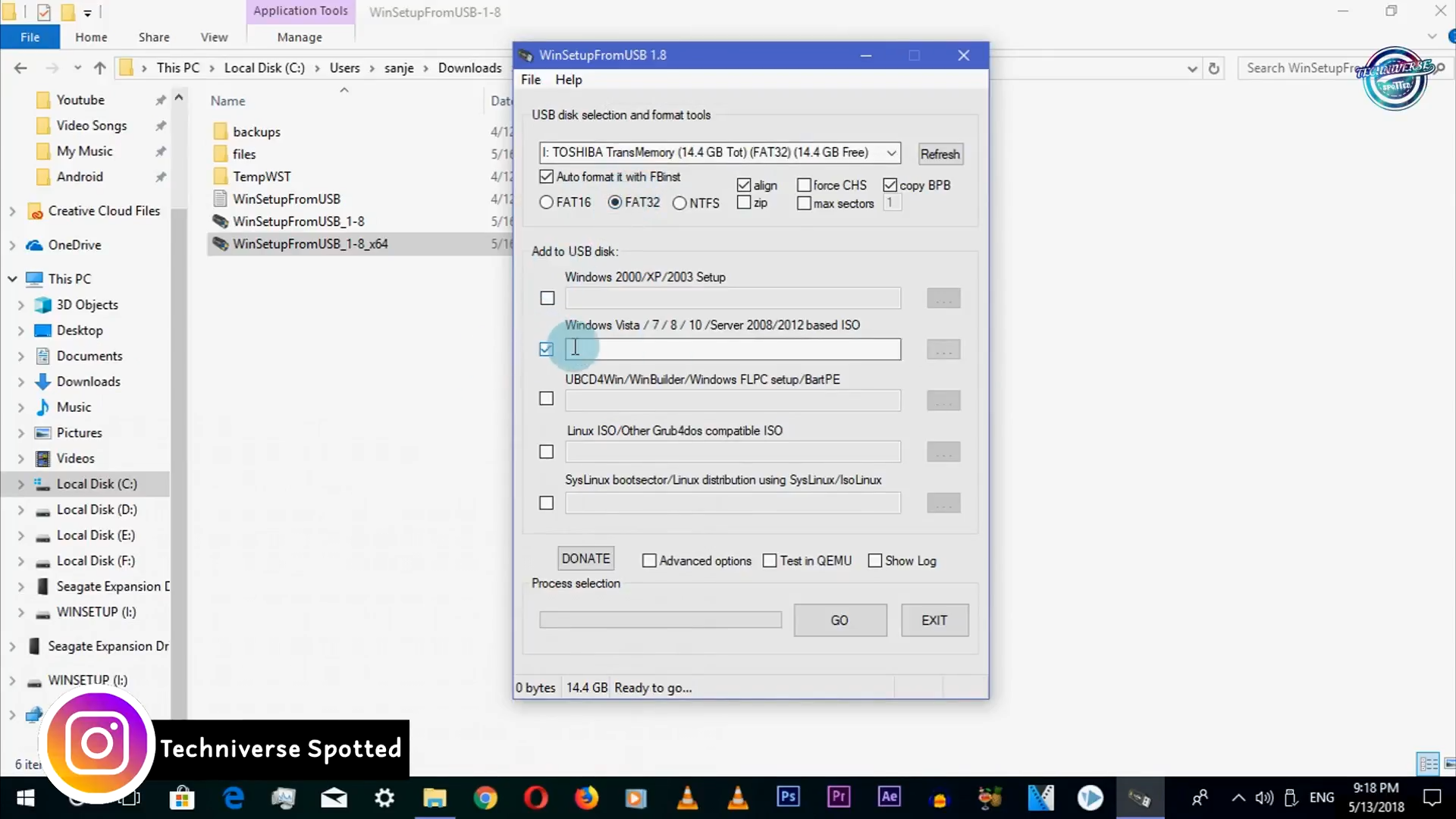Toggle Auto format it with FBinst
The width and height of the screenshot is (1456, 819).
pos(546,177)
